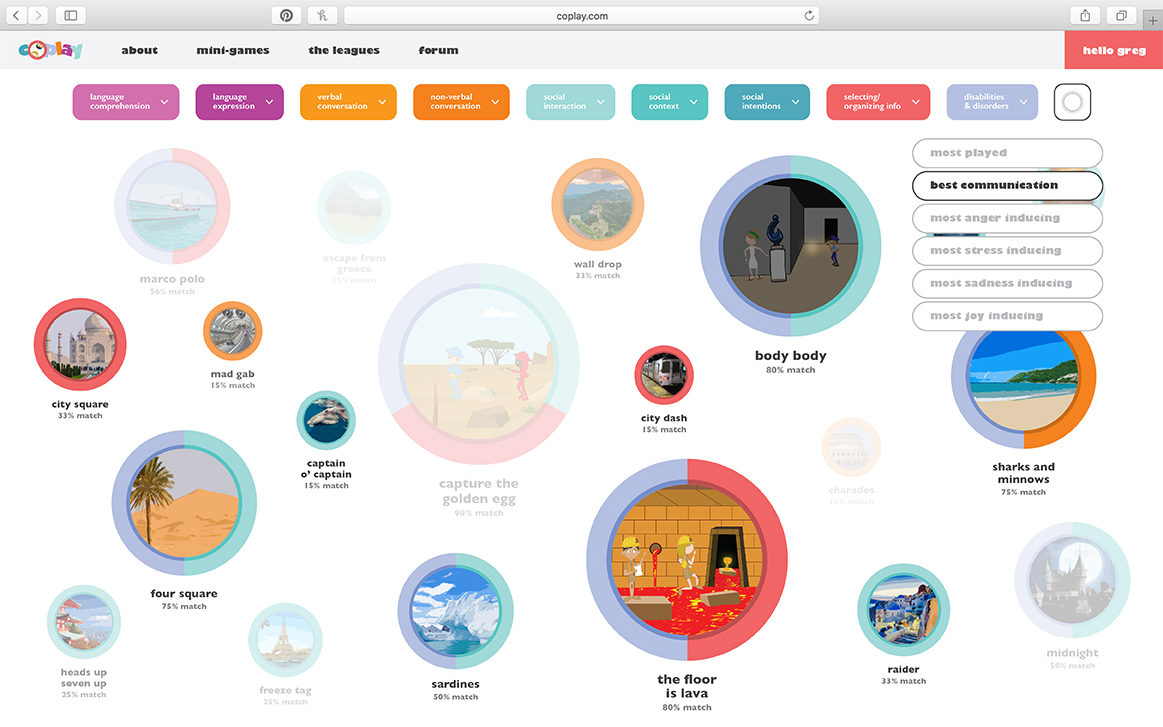Click the sharks and minnows title text

click(x=1024, y=473)
